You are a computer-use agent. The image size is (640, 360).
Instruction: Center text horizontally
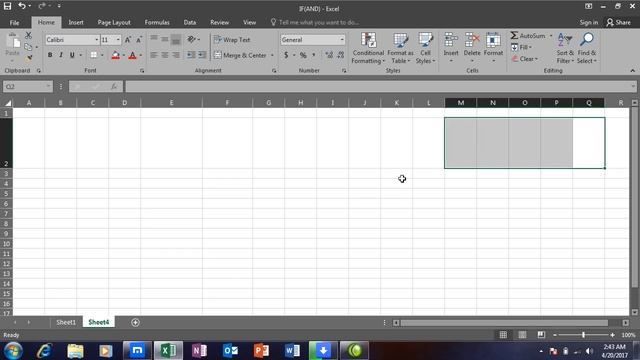[x=164, y=55]
